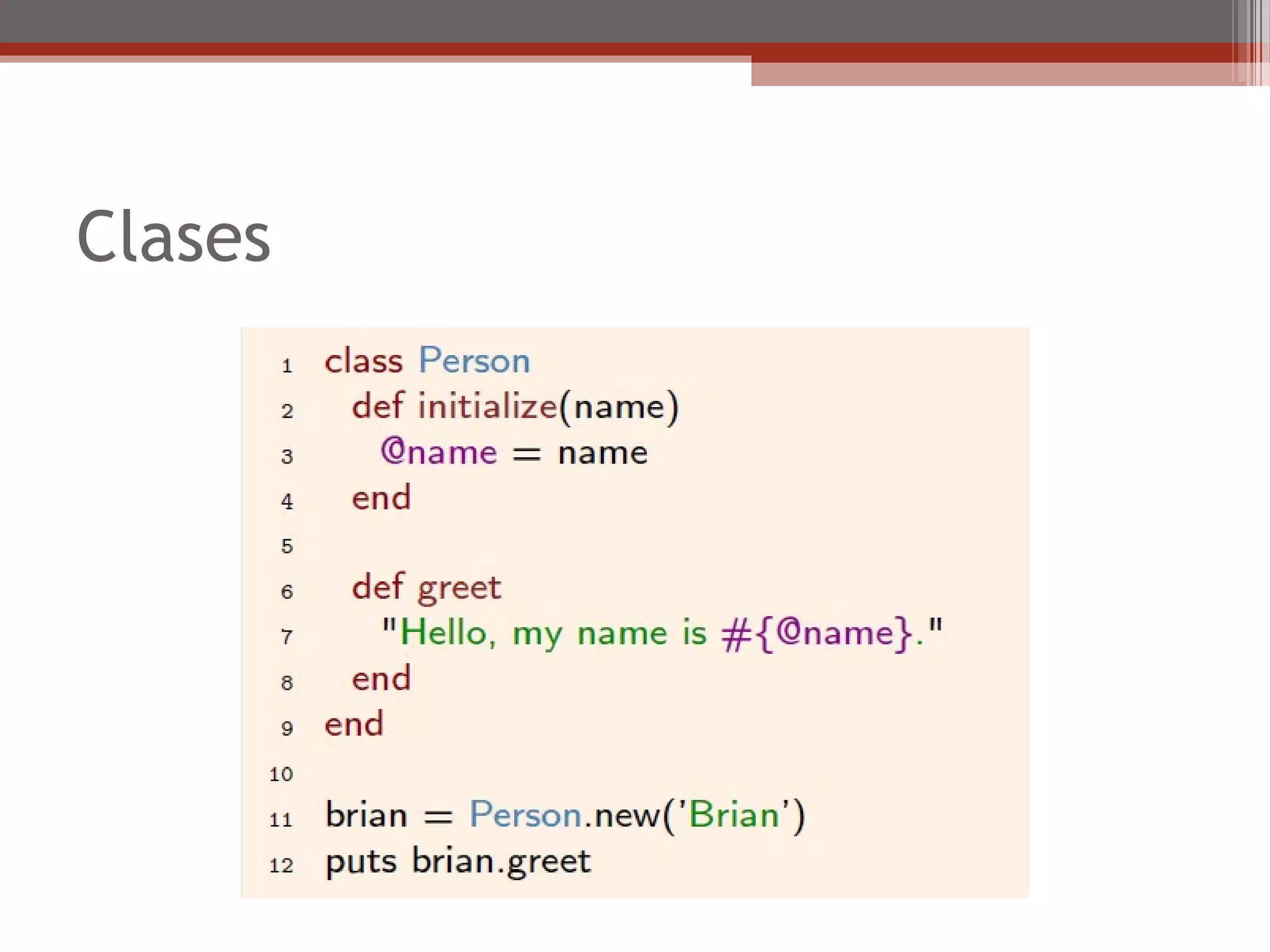This screenshot has width=1270, height=952.
Task: Click the "end" keyword on line 4
Action: 381,498
